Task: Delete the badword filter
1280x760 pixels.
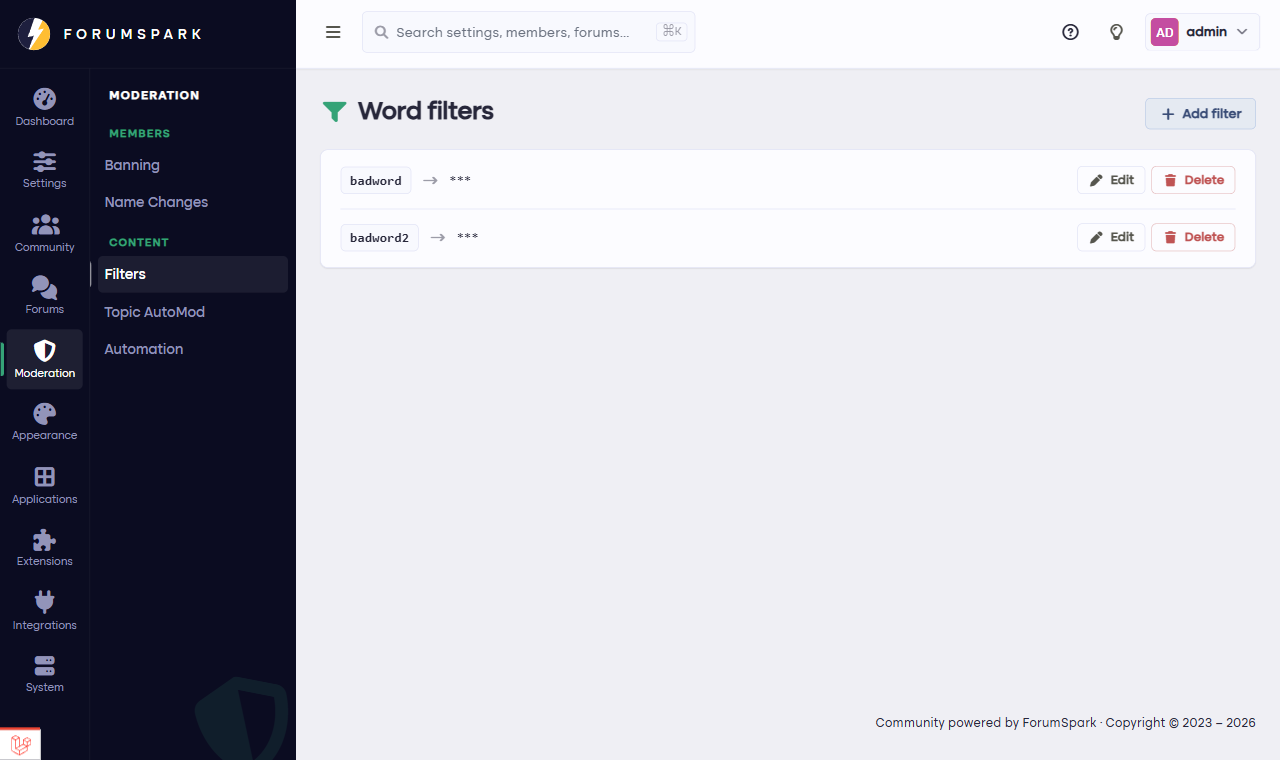Action: pos(1193,180)
